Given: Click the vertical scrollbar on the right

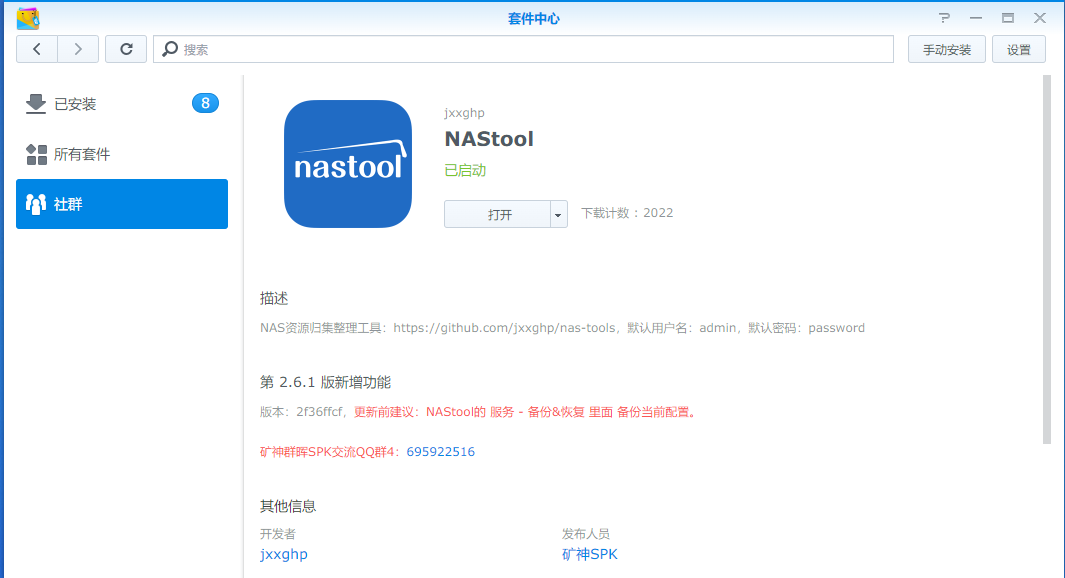Looking at the screenshot, I should pos(1046,260).
